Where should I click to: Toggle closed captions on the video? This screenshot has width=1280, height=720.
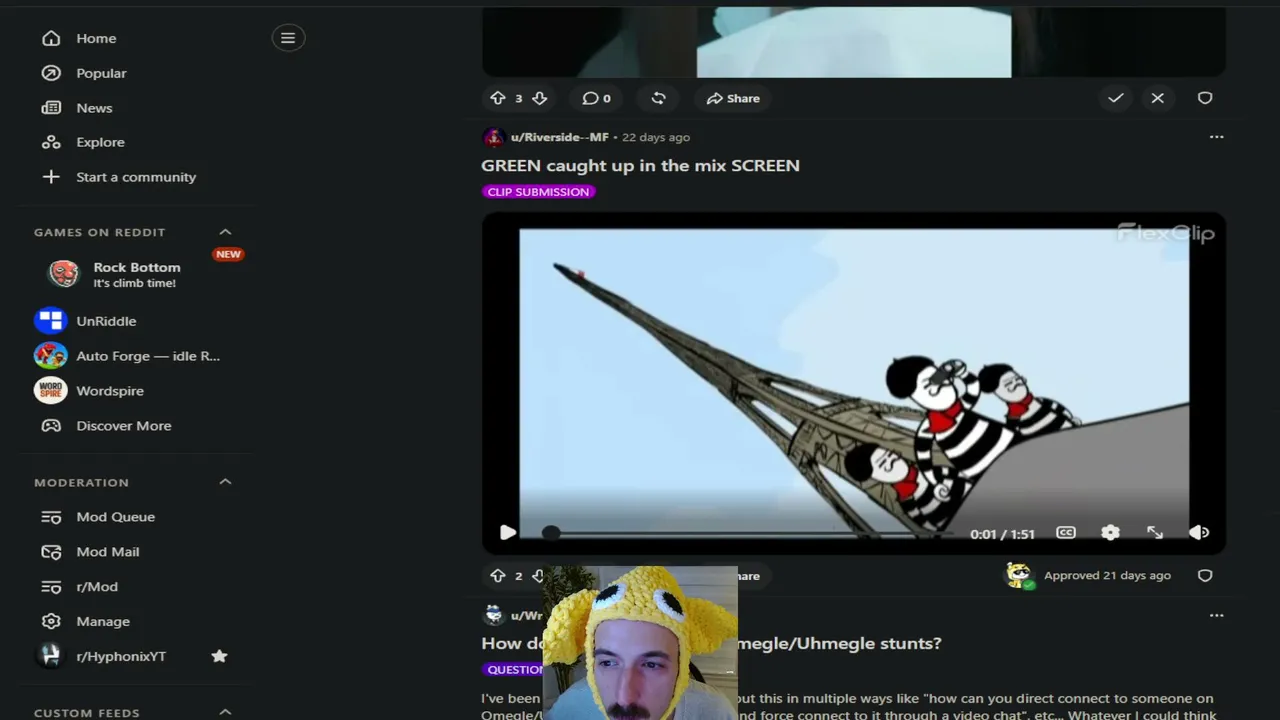(x=1066, y=533)
